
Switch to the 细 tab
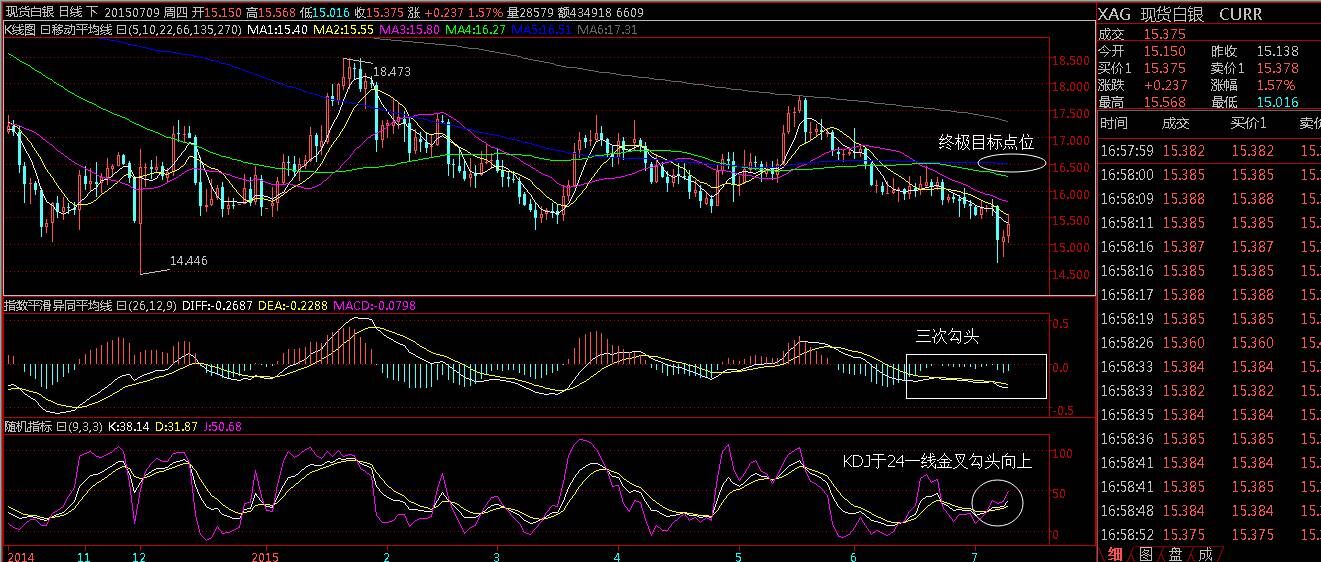pyautogui.click(x=1114, y=554)
